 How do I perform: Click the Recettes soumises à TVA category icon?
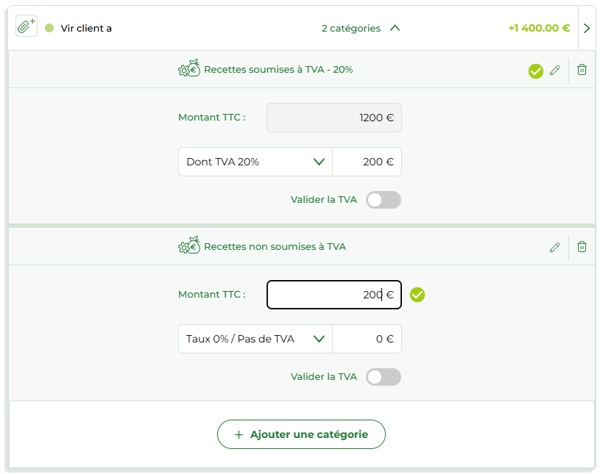(189, 69)
